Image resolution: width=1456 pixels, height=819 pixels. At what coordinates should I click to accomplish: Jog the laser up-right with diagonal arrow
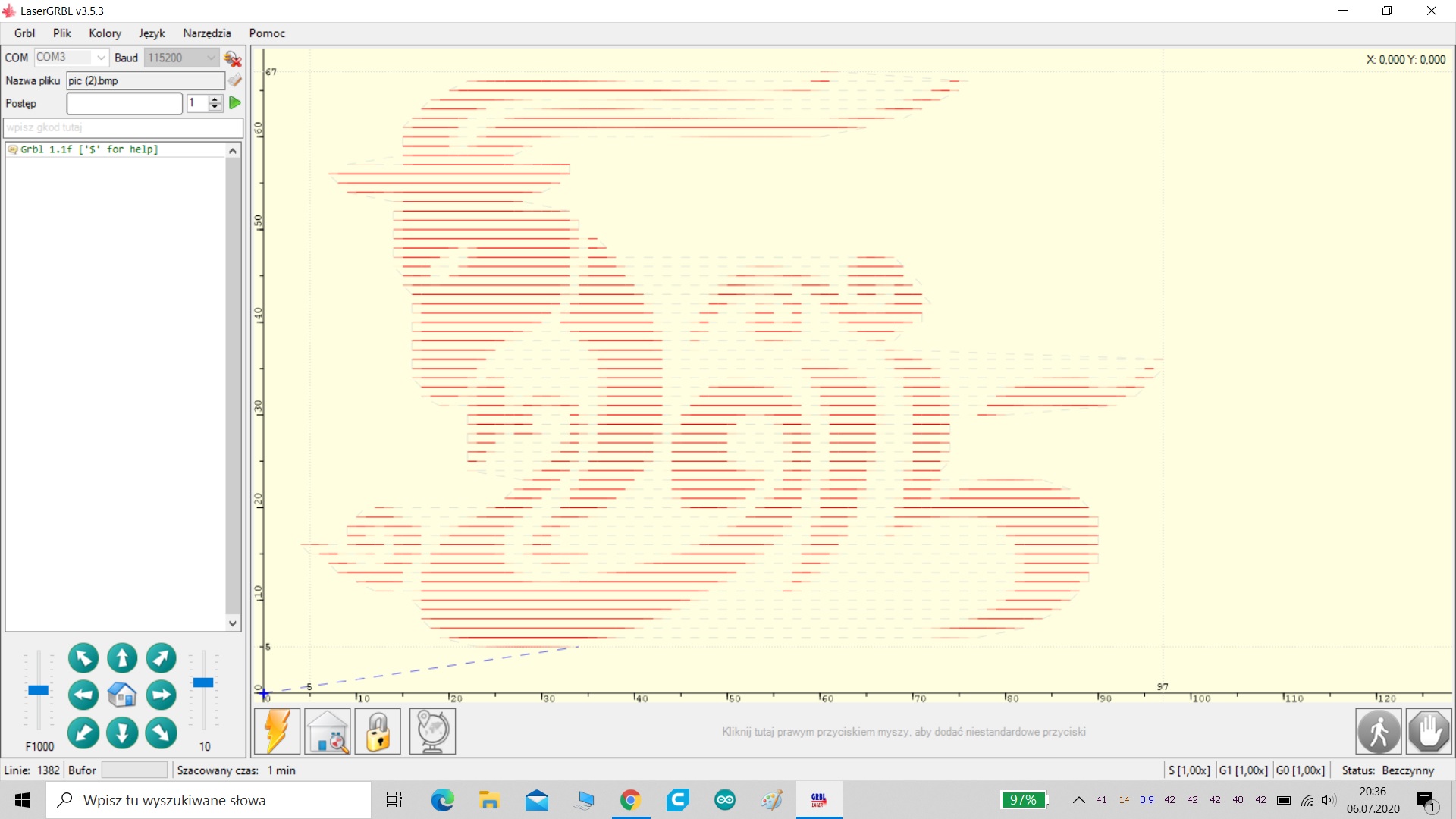(161, 658)
